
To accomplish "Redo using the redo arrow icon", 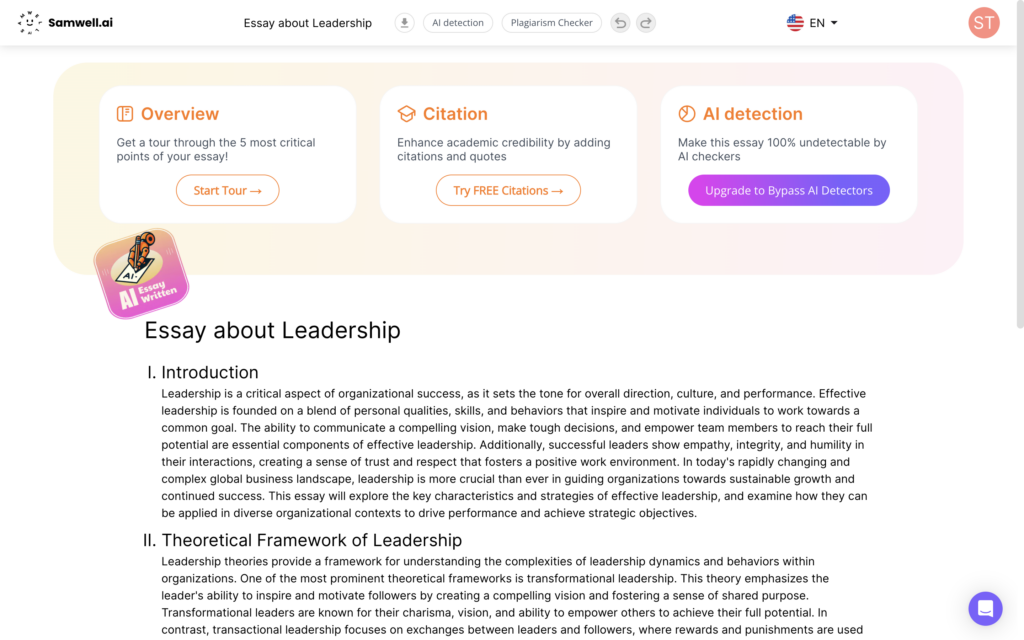I will [646, 22].
